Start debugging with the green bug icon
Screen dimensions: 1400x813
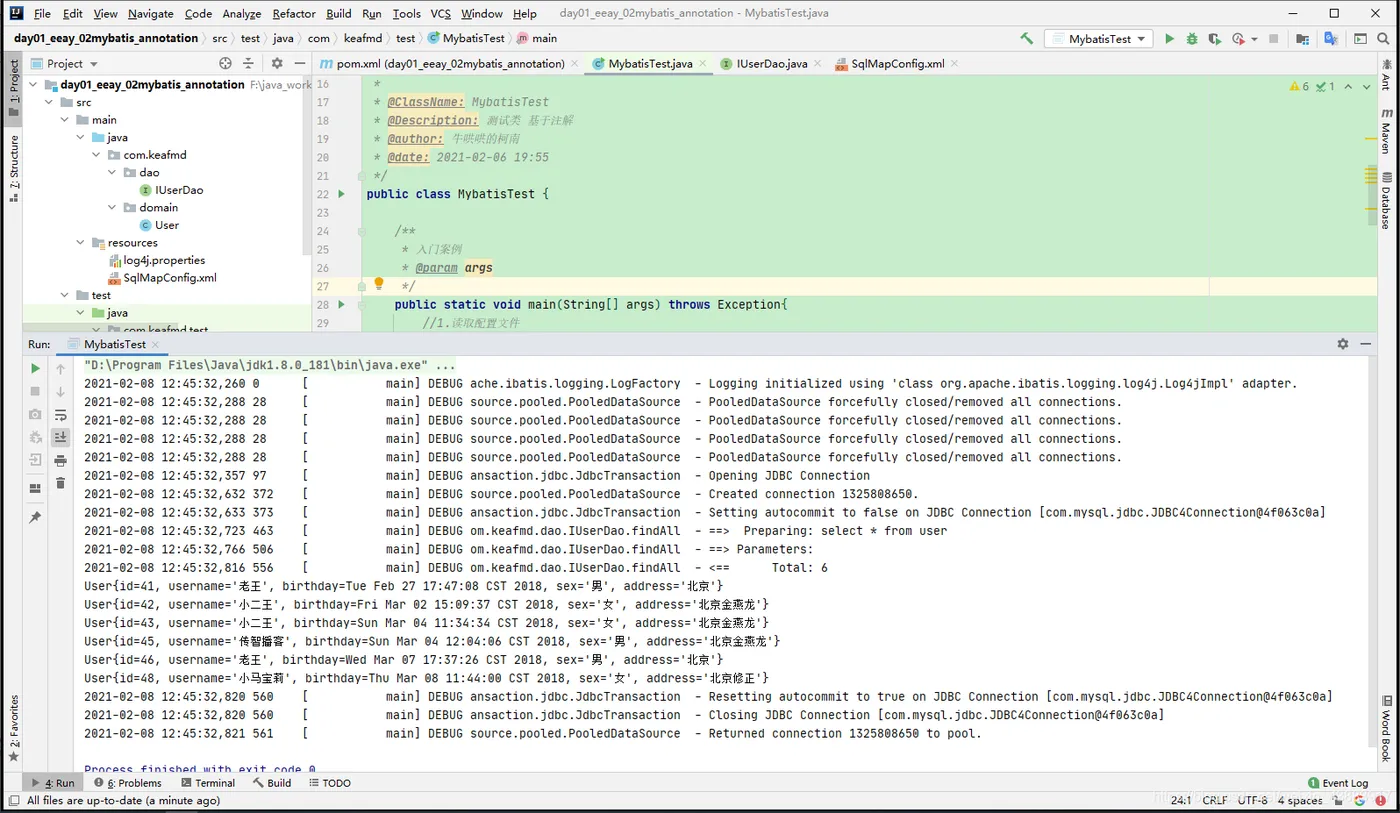[x=1192, y=39]
